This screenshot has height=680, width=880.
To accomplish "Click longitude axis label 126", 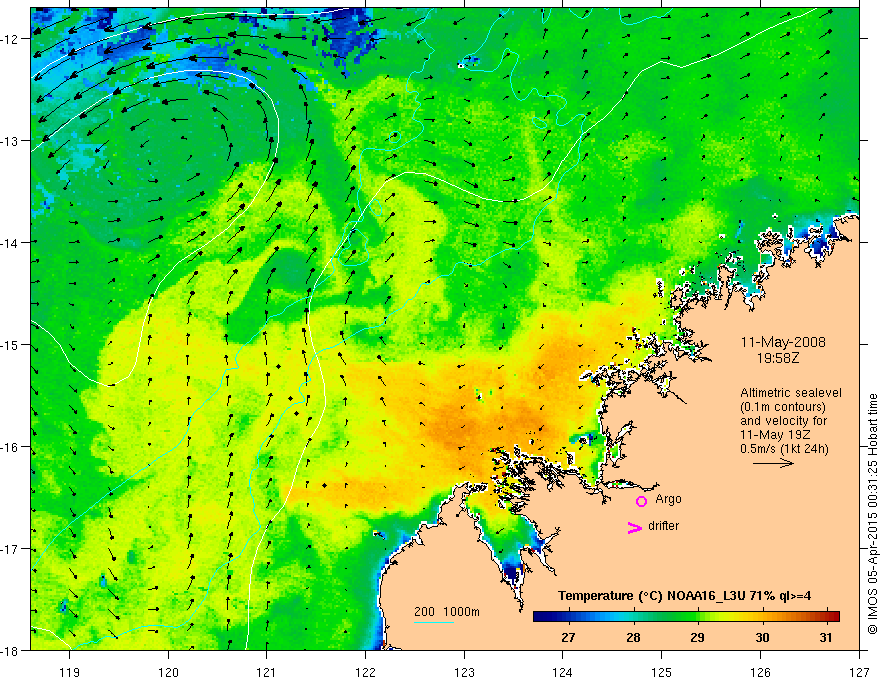I will pyautogui.click(x=760, y=672).
